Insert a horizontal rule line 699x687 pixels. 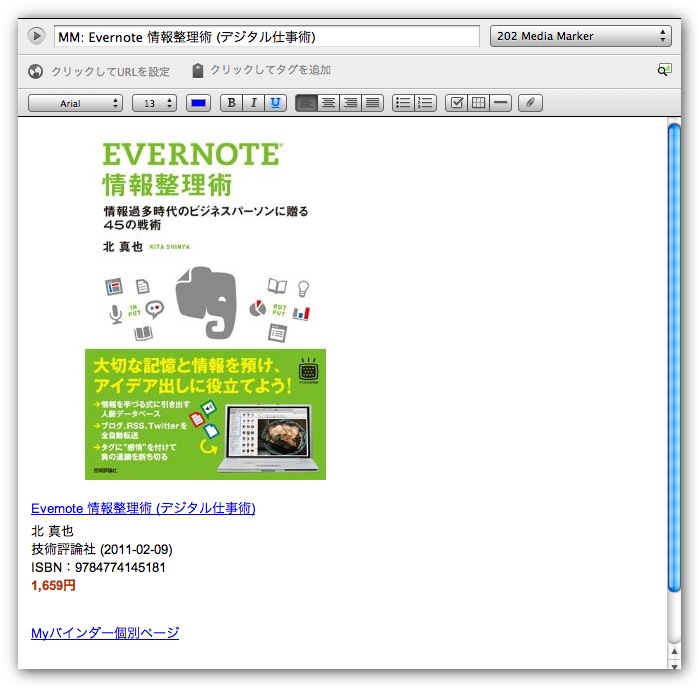pos(501,103)
